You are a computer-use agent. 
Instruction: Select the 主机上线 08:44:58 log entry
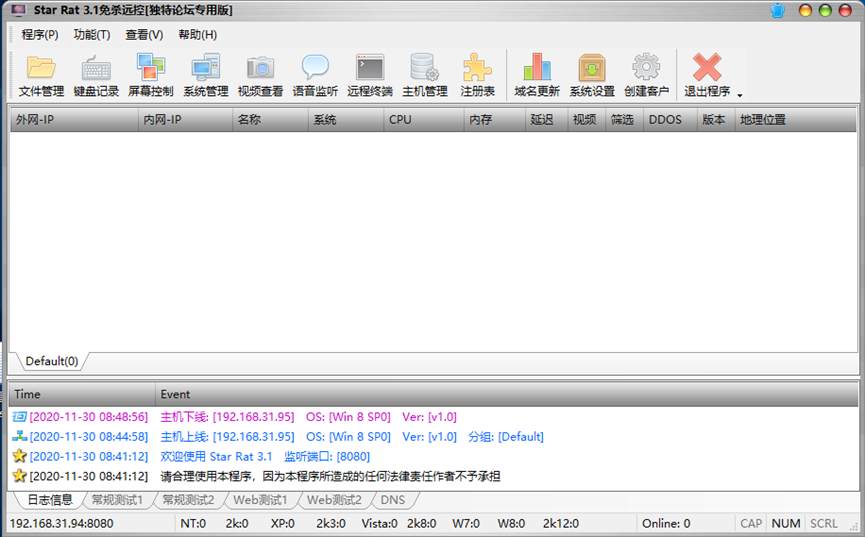434,437
